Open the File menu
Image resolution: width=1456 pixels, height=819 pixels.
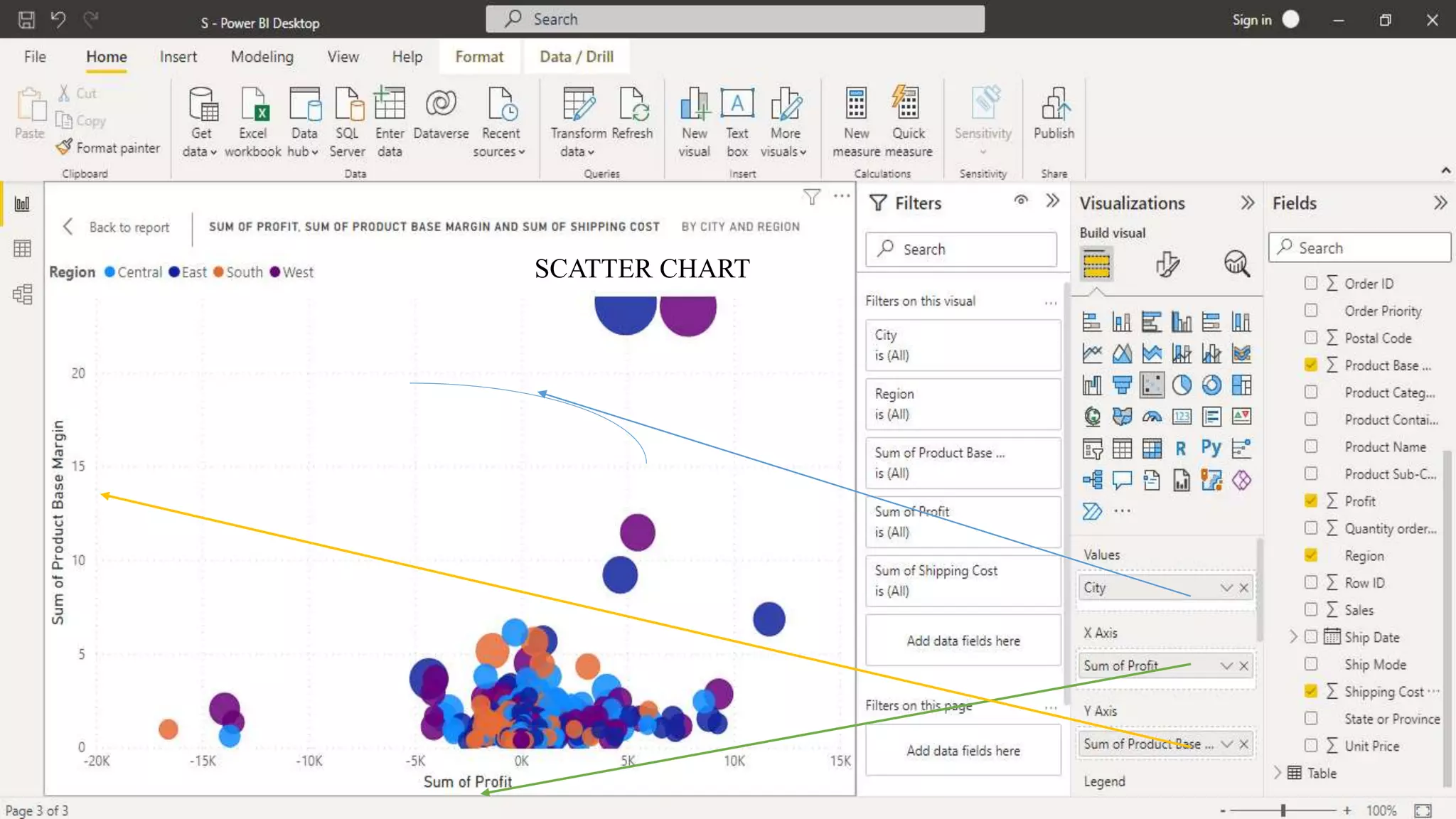pyautogui.click(x=35, y=56)
